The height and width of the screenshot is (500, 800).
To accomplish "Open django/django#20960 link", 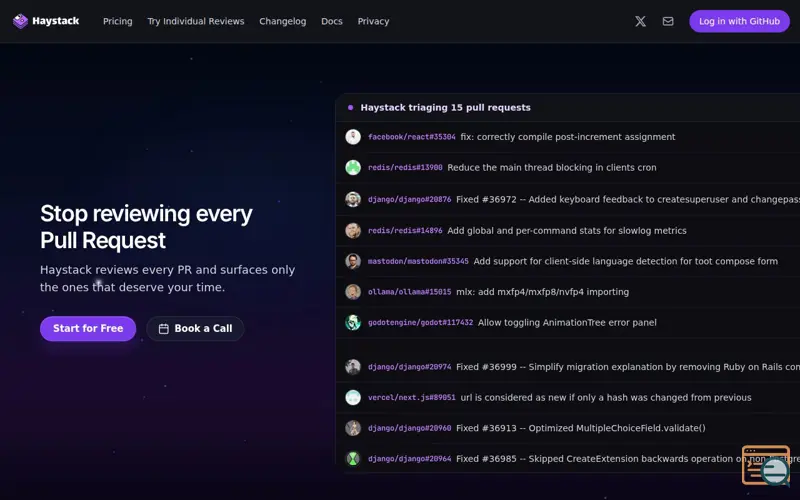I will click(410, 428).
